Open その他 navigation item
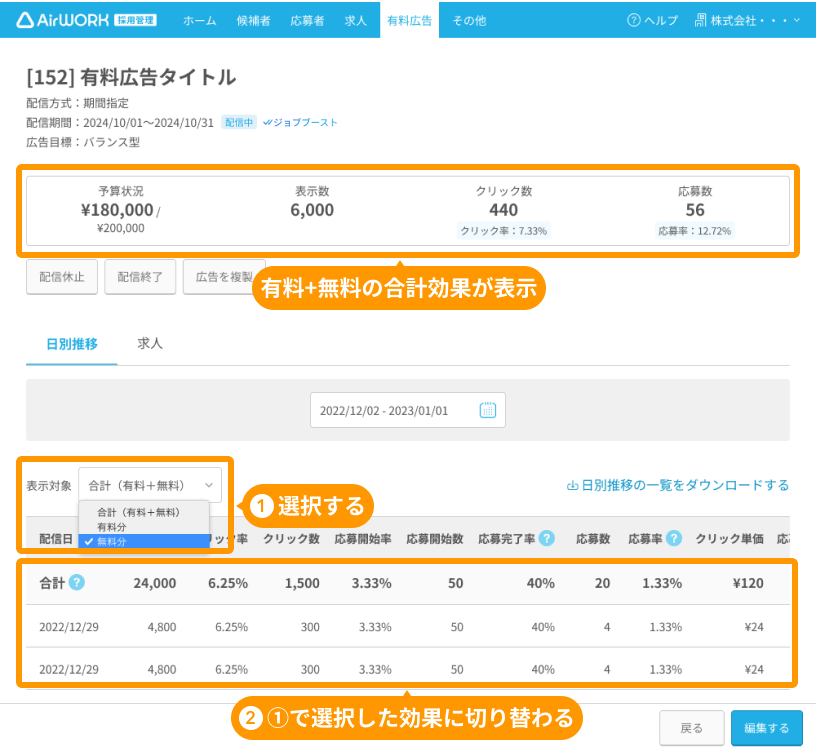The image size is (816, 752). pos(469,20)
